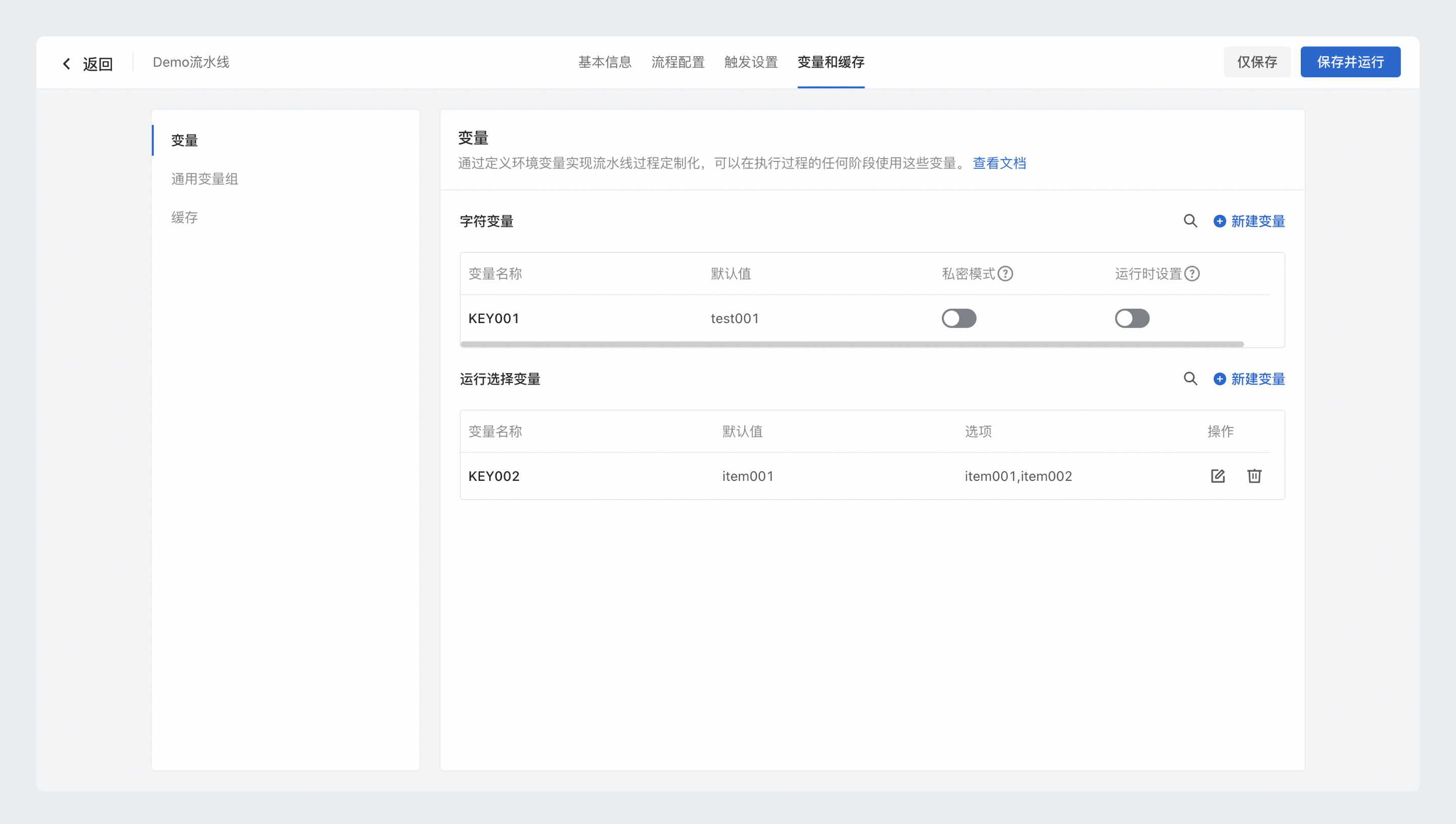The height and width of the screenshot is (824, 1456).
Task: Toggle 私密模式 for KEY001
Action: click(x=959, y=318)
